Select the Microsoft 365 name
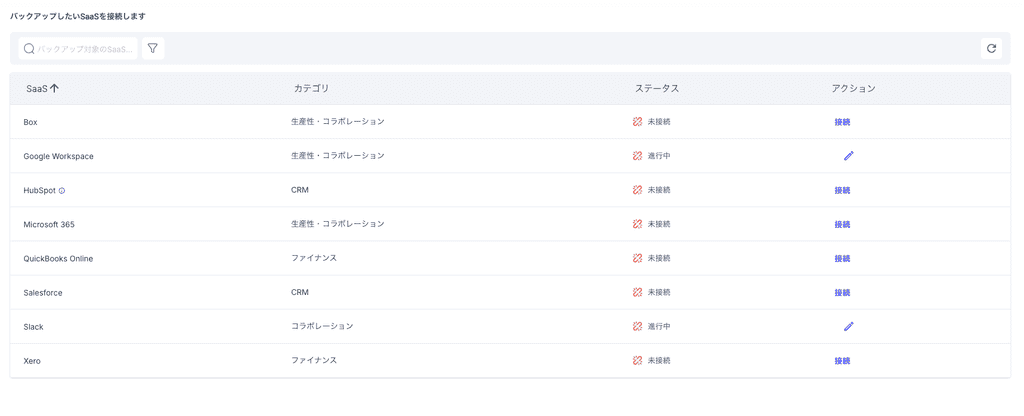The width and height of the screenshot is (1024, 416). click(50, 225)
